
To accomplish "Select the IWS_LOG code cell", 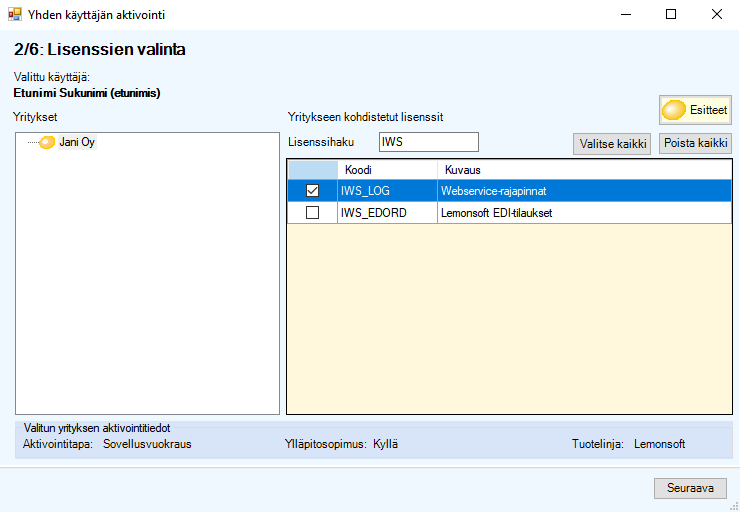I will coord(387,191).
